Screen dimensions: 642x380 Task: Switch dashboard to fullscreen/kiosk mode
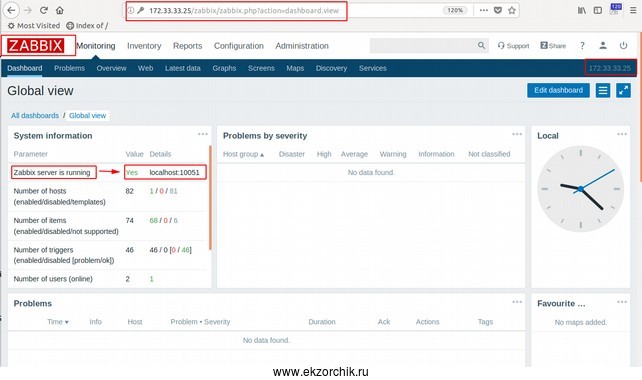click(x=624, y=90)
